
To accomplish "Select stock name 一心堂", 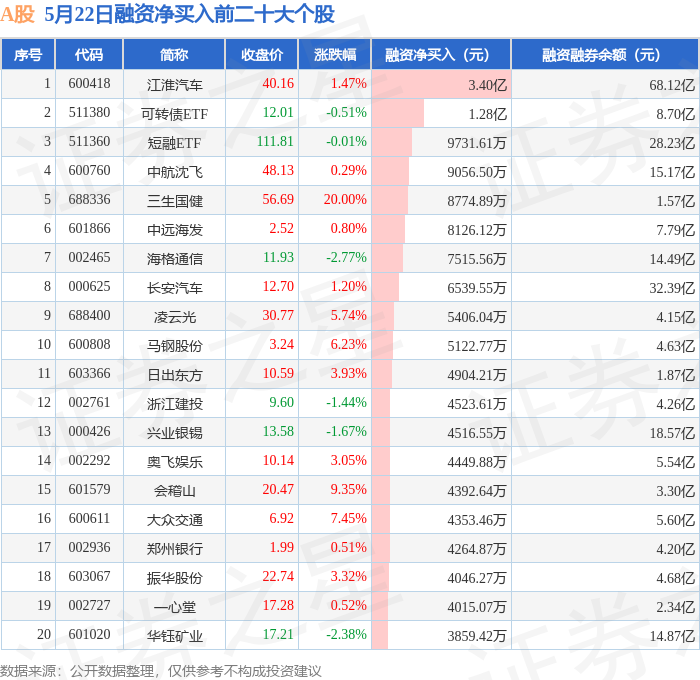I will point(175,607).
